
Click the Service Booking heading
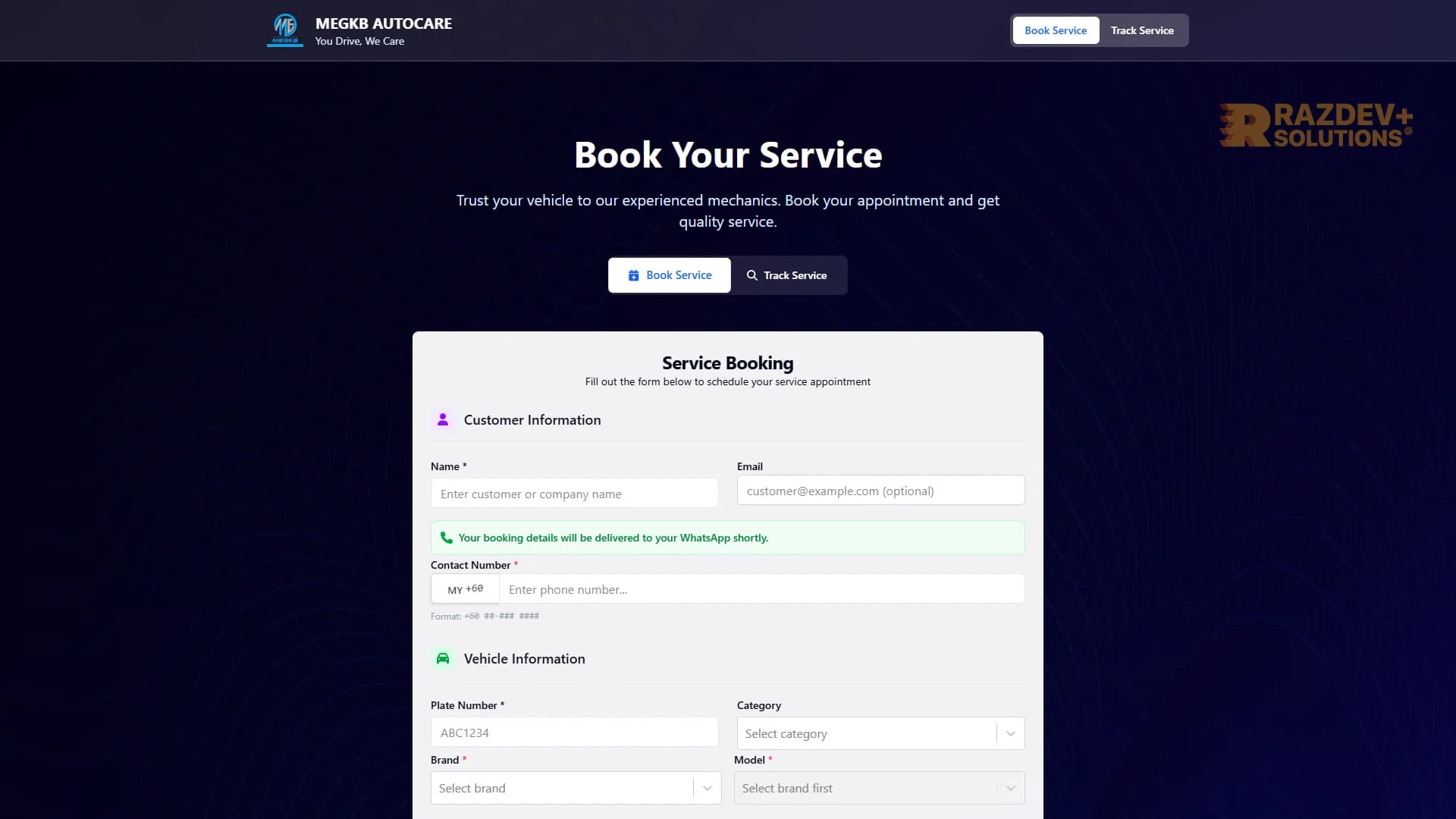click(x=727, y=363)
